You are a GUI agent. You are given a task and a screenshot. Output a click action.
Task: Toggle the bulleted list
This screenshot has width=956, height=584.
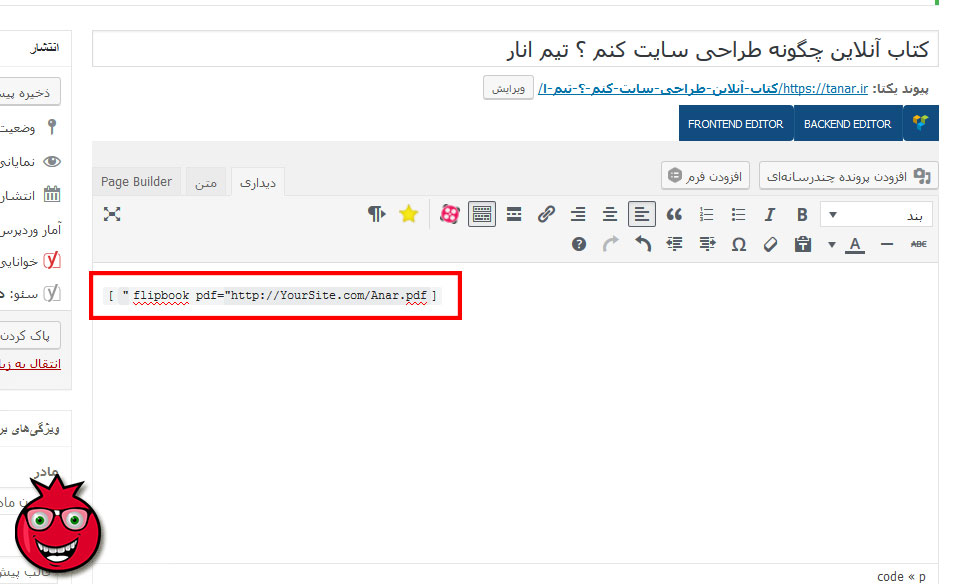click(738, 214)
